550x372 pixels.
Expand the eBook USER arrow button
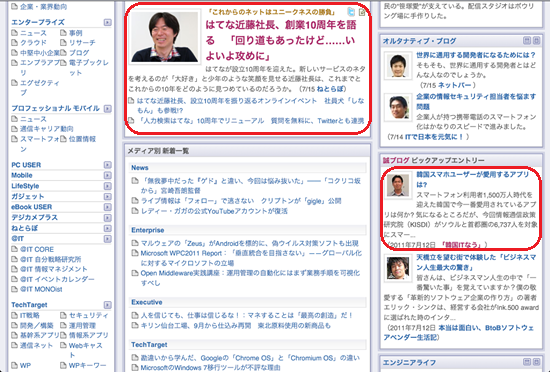click(x=107, y=207)
